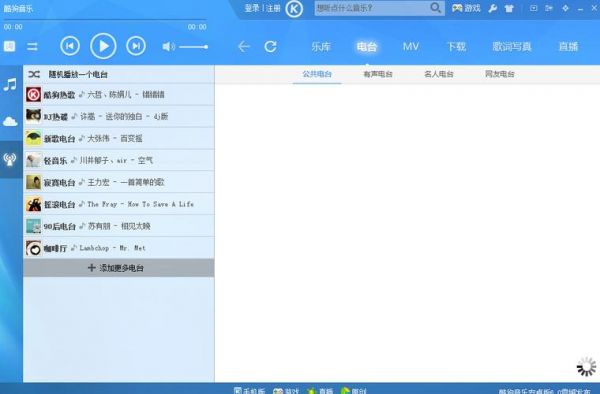Select the 公共电台 sub-tab
This screenshot has width=600, height=394.
pyautogui.click(x=317, y=74)
